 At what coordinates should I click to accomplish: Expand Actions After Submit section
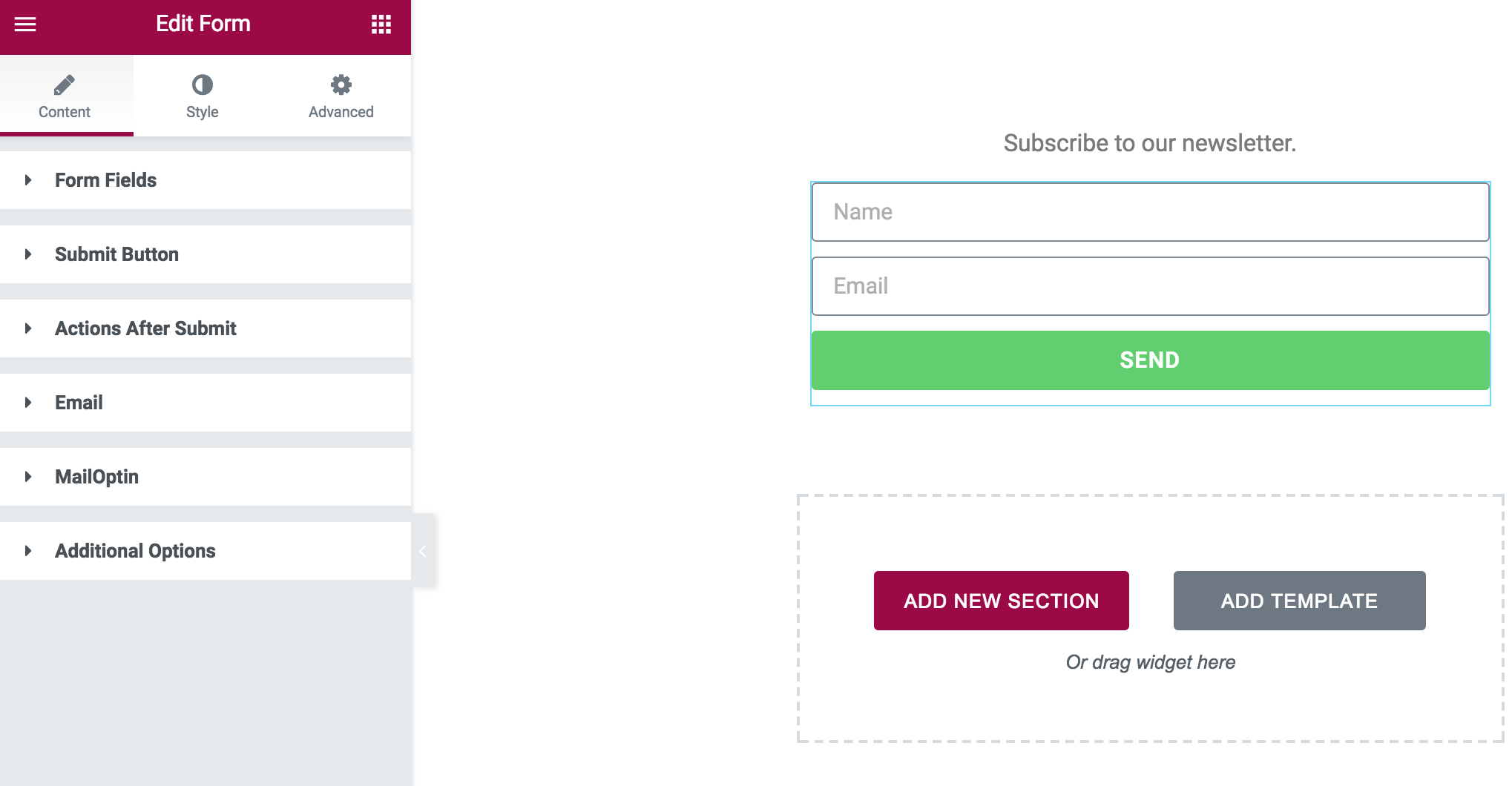145,328
